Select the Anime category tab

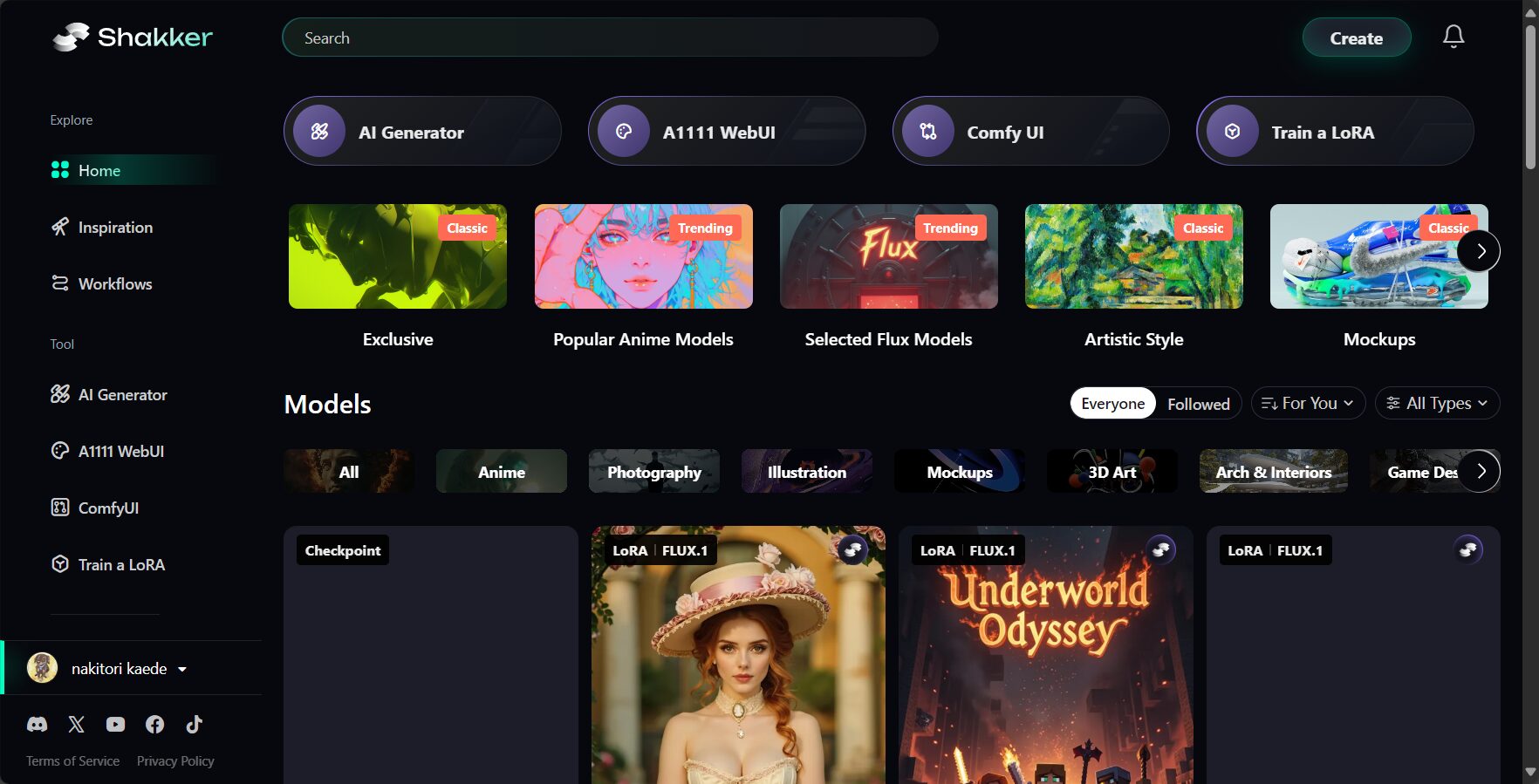pos(502,471)
